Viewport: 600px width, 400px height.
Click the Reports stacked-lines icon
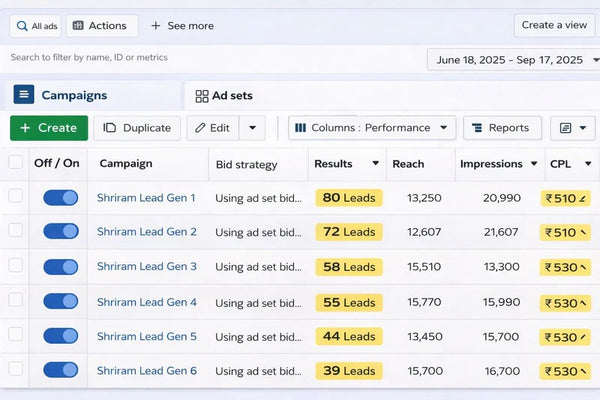(x=477, y=128)
